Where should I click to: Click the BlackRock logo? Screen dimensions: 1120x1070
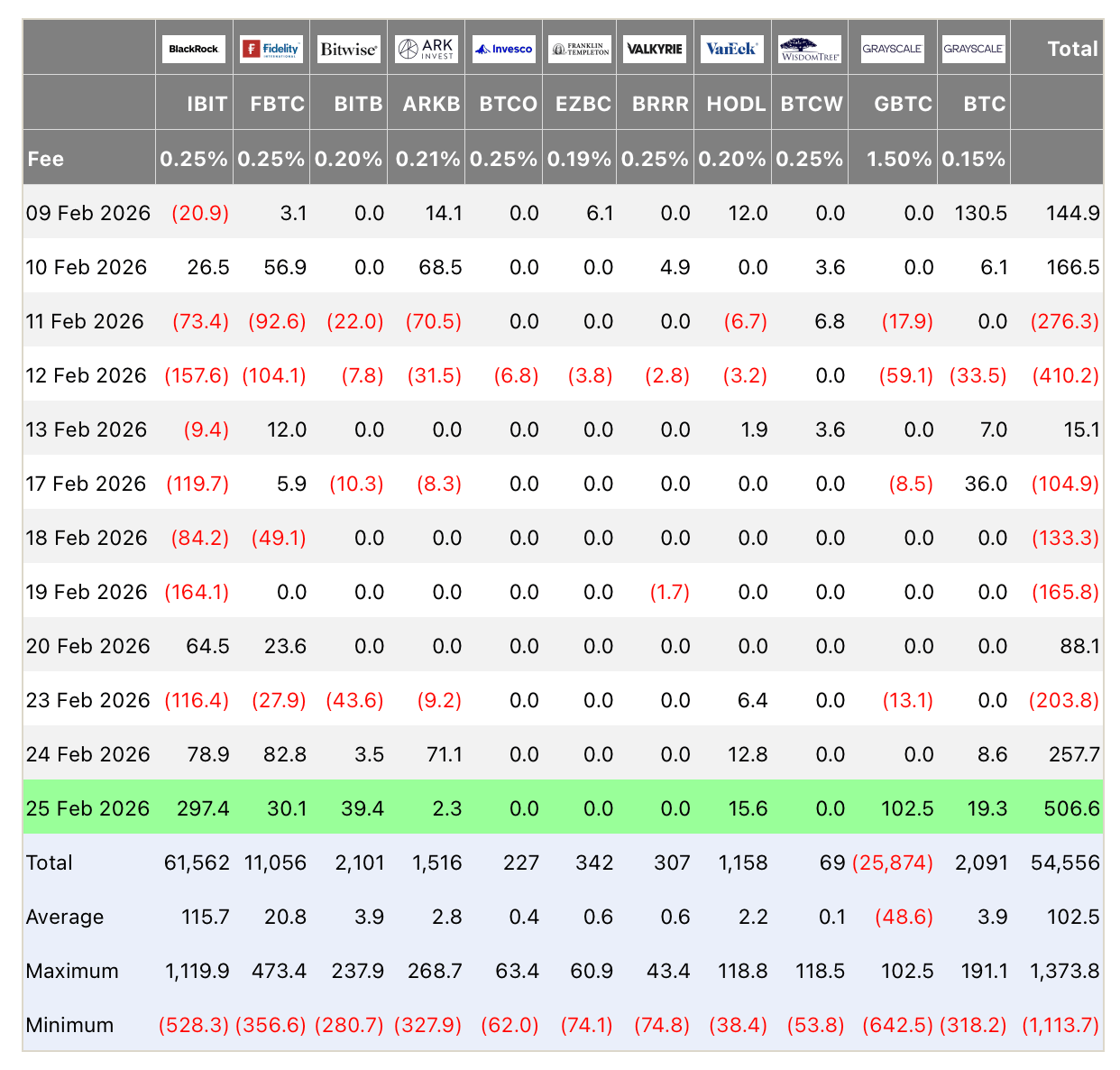click(194, 49)
